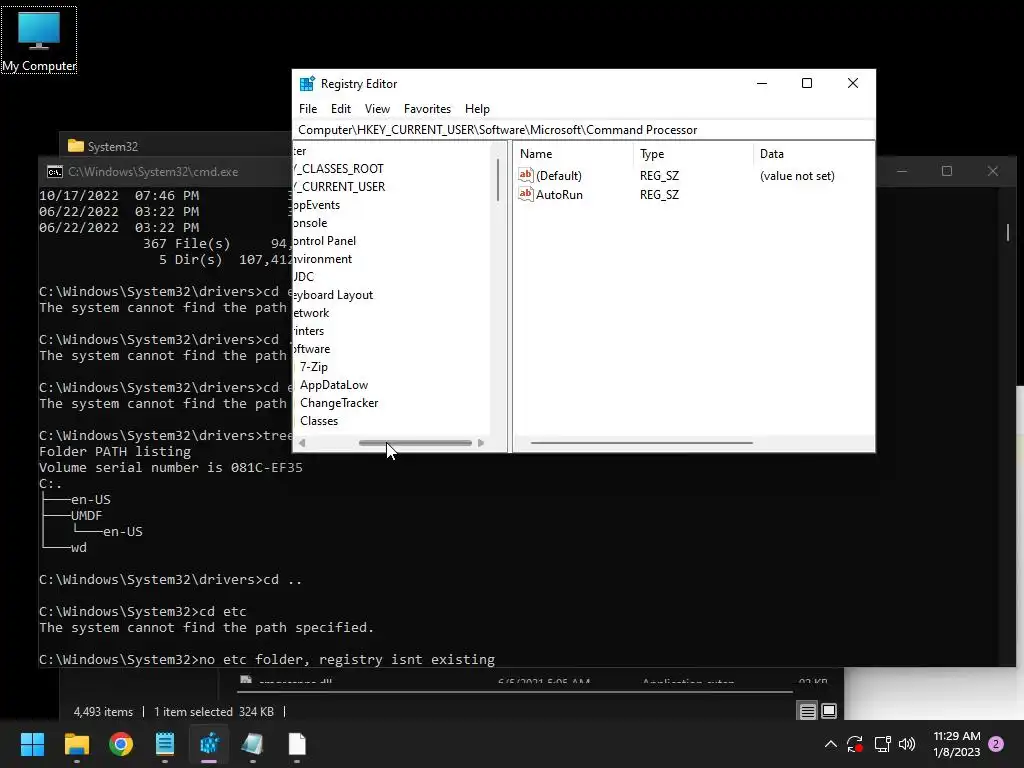Open the My Computer desktop icon
Viewport: 1024px width, 768px height.
[x=39, y=40]
